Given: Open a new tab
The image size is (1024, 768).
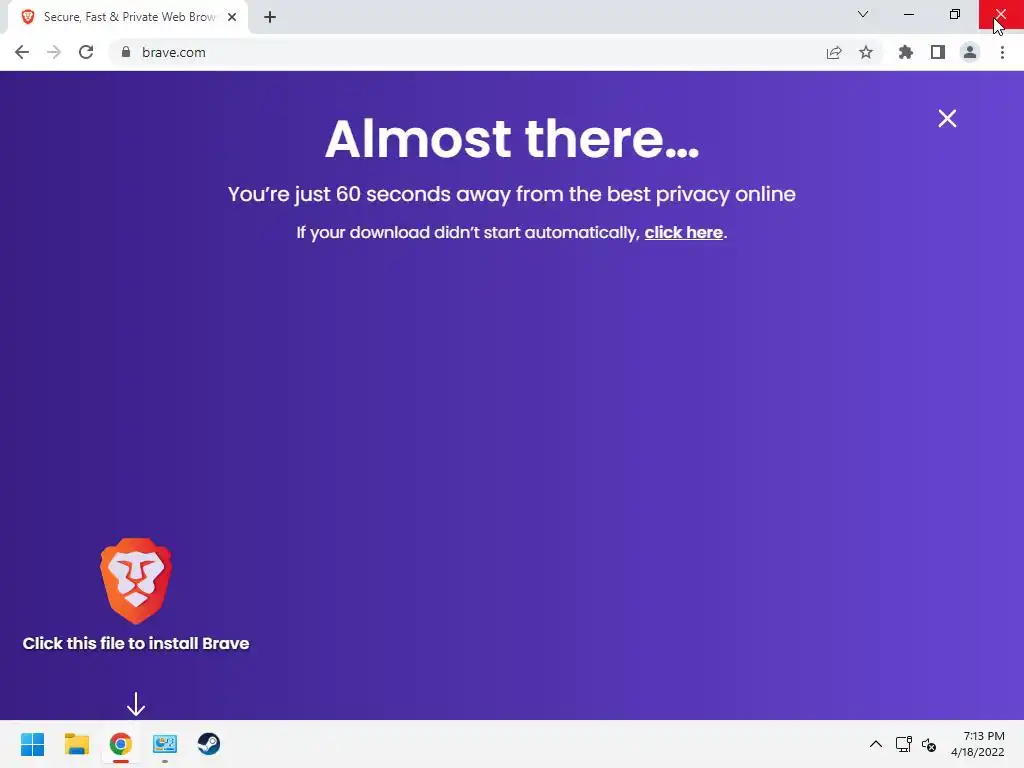Looking at the screenshot, I should 270,17.
